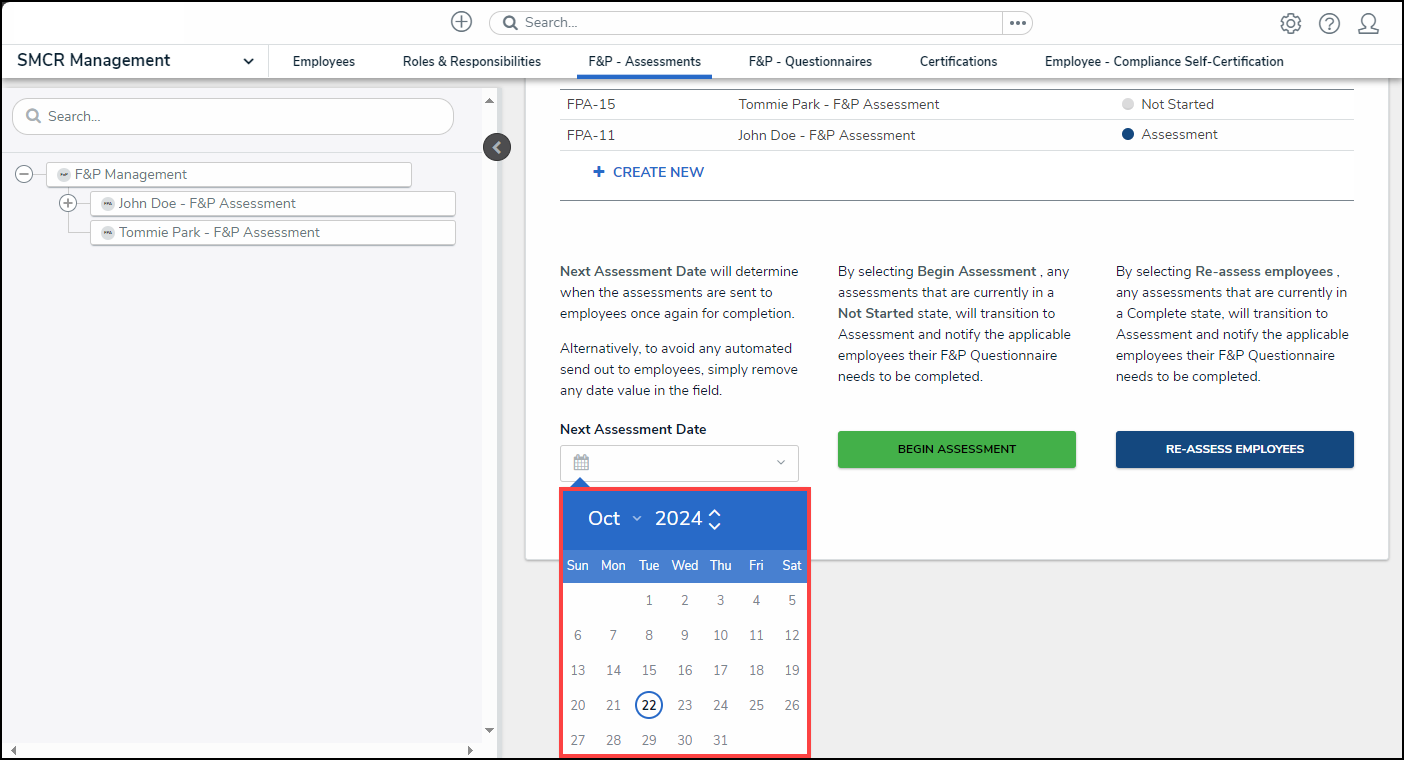Switch to the Employees tab
The width and height of the screenshot is (1404, 760).
[323, 62]
